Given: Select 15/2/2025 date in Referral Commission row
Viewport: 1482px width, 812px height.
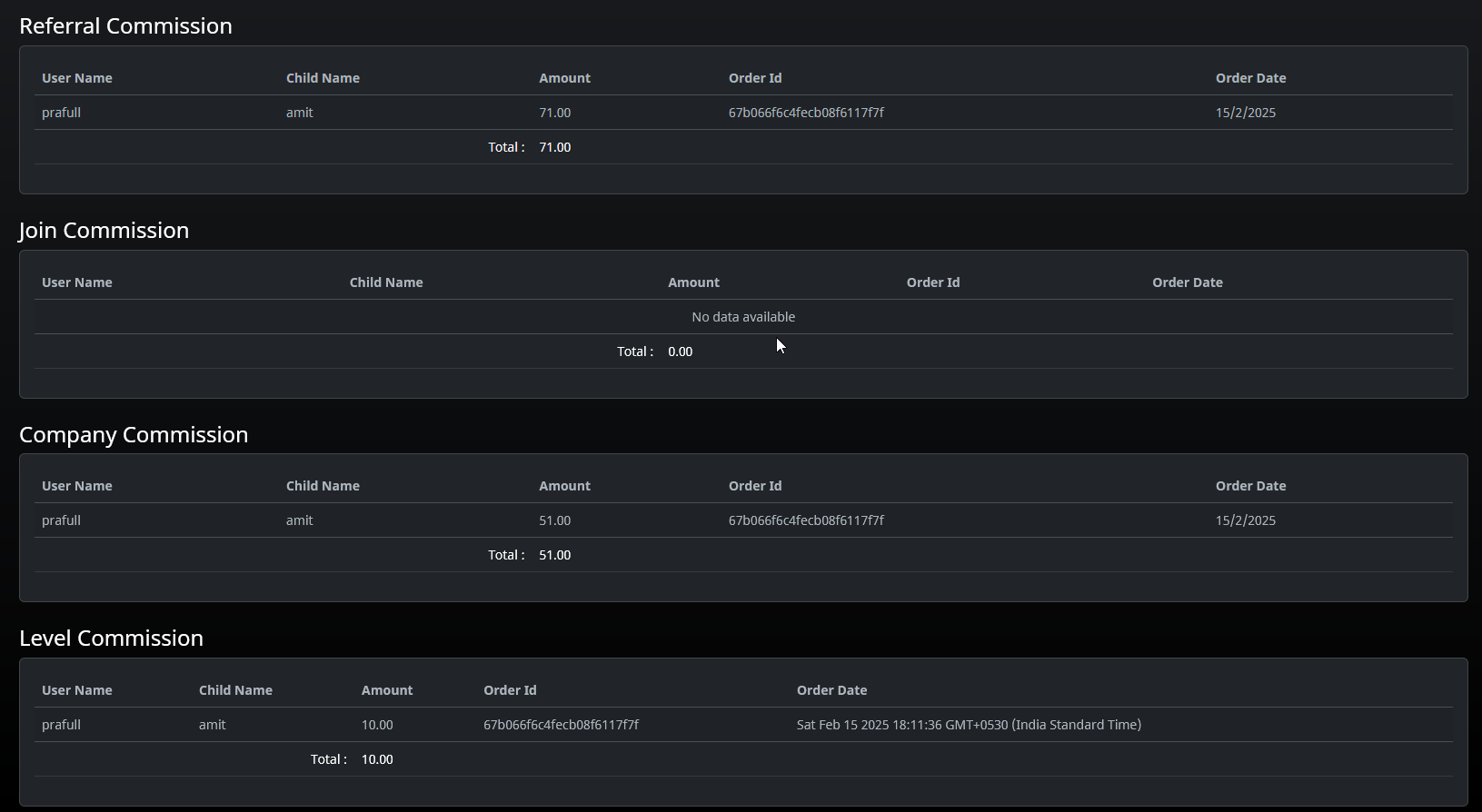Looking at the screenshot, I should click(1245, 113).
